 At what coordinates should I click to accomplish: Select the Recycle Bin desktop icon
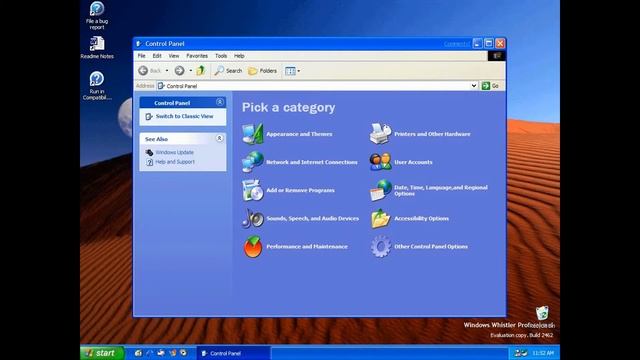tap(542, 313)
